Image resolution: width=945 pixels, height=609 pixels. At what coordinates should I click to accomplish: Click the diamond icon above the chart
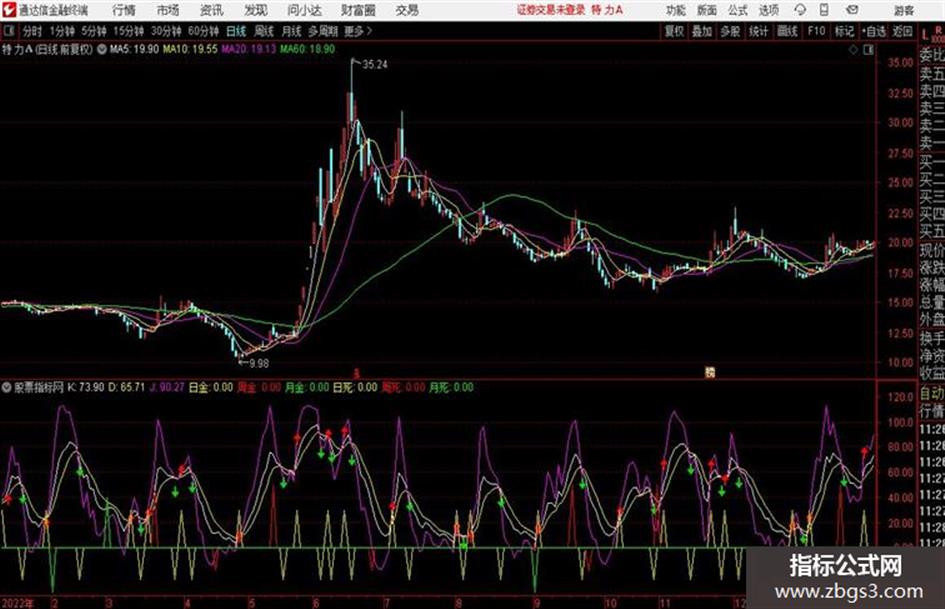(x=853, y=50)
